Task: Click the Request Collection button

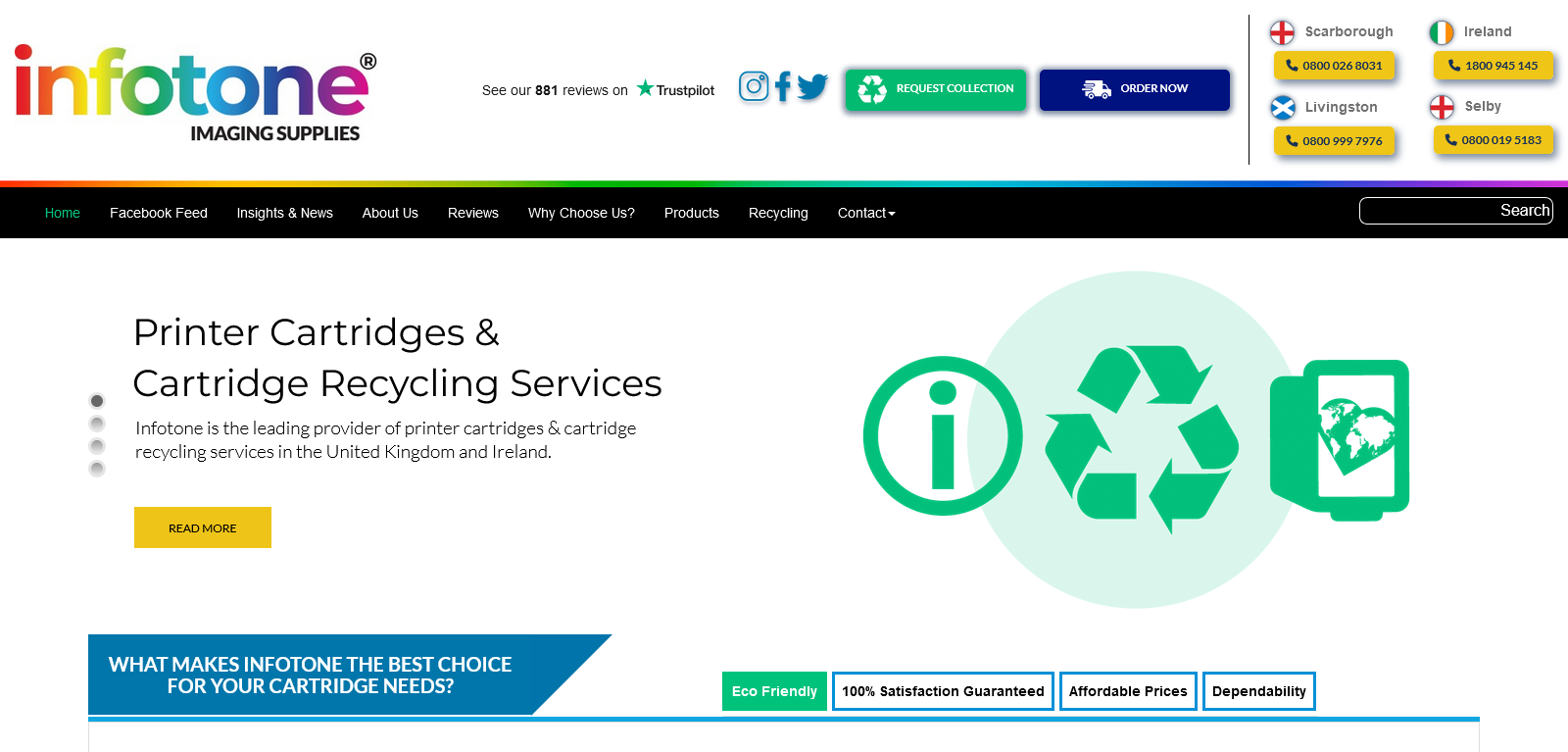Action: pyautogui.click(x=936, y=89)
